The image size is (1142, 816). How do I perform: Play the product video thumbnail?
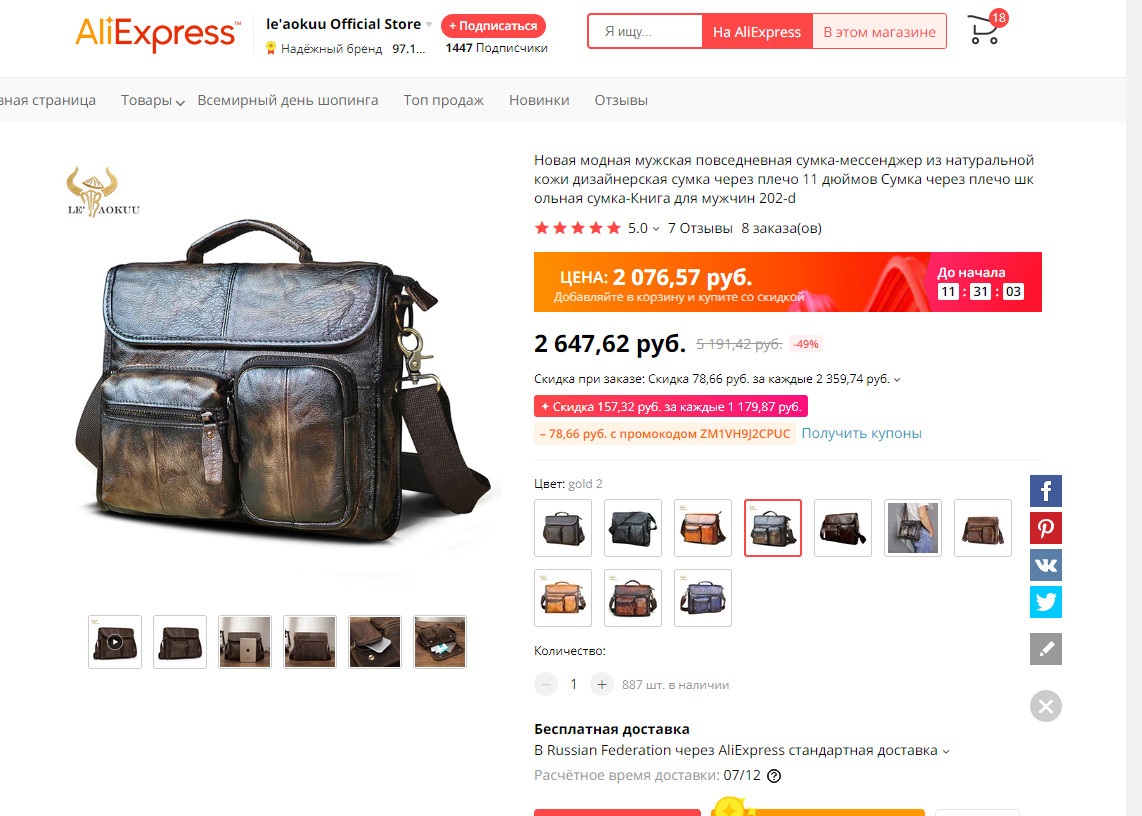(115, 642)
